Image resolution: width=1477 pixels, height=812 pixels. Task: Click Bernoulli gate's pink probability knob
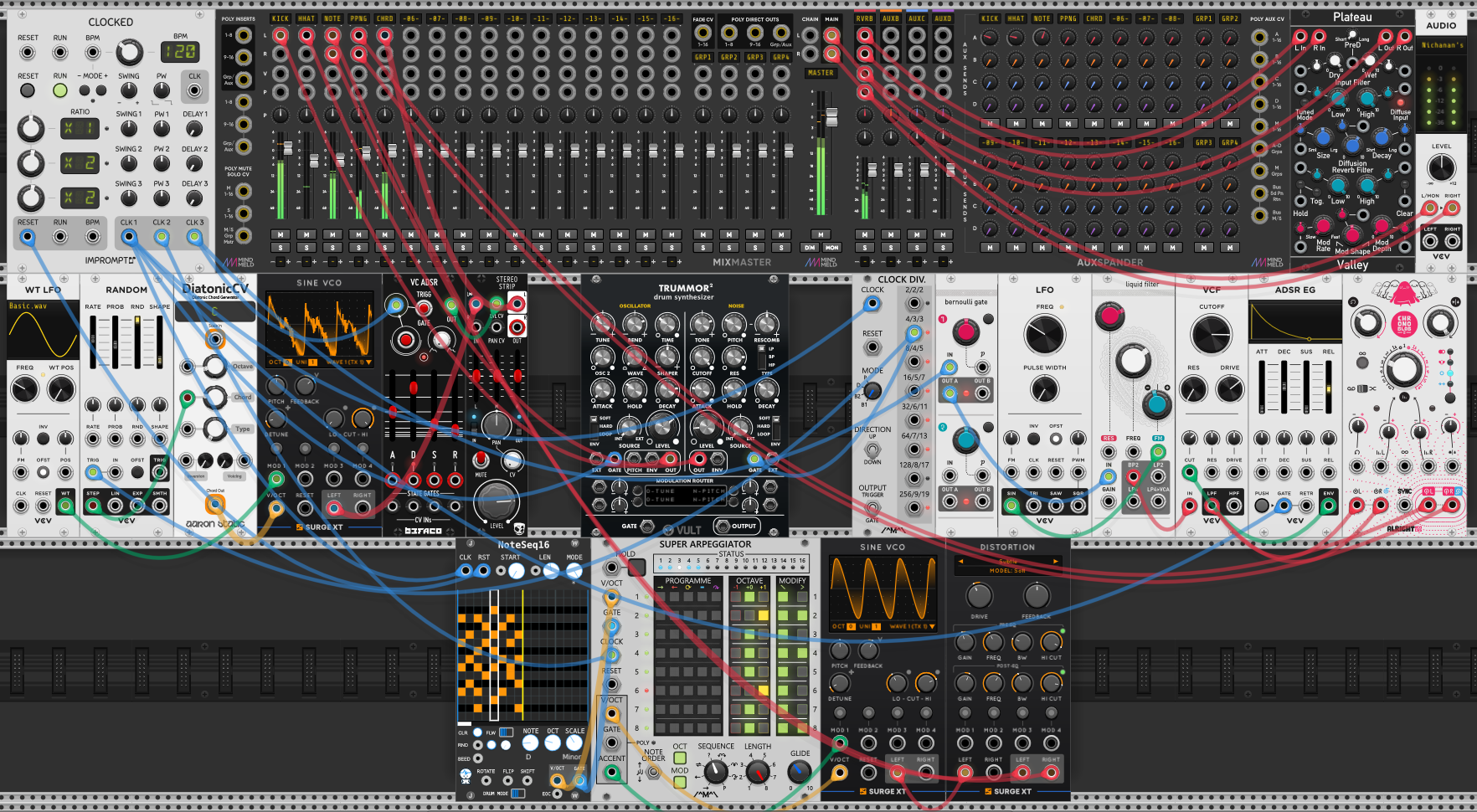pos(965,331)
